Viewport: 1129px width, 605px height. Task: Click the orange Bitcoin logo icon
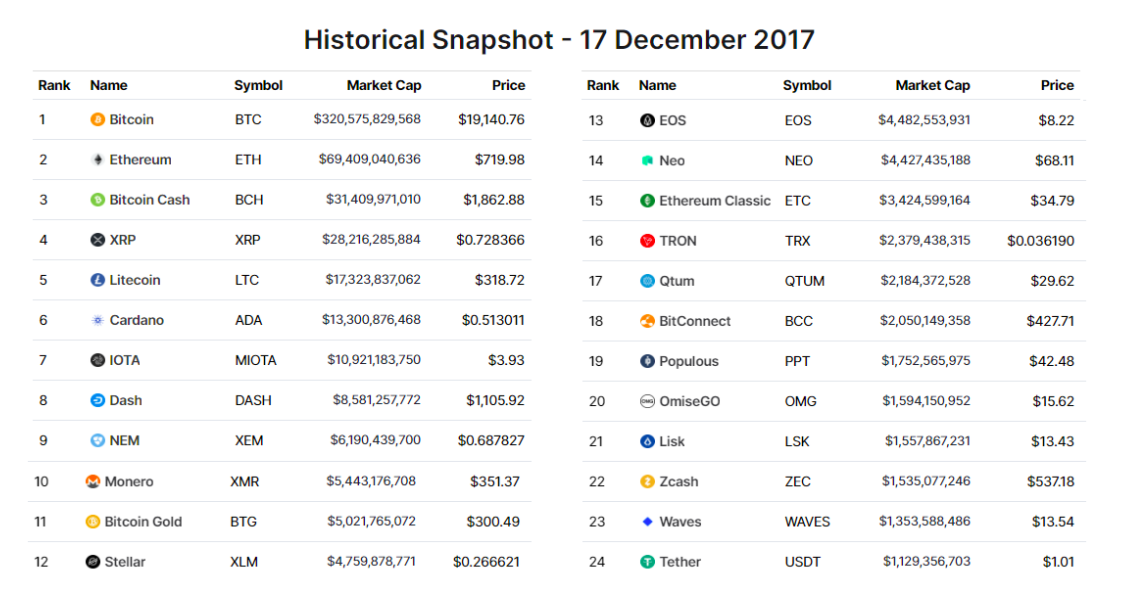[x=97, y=120]
